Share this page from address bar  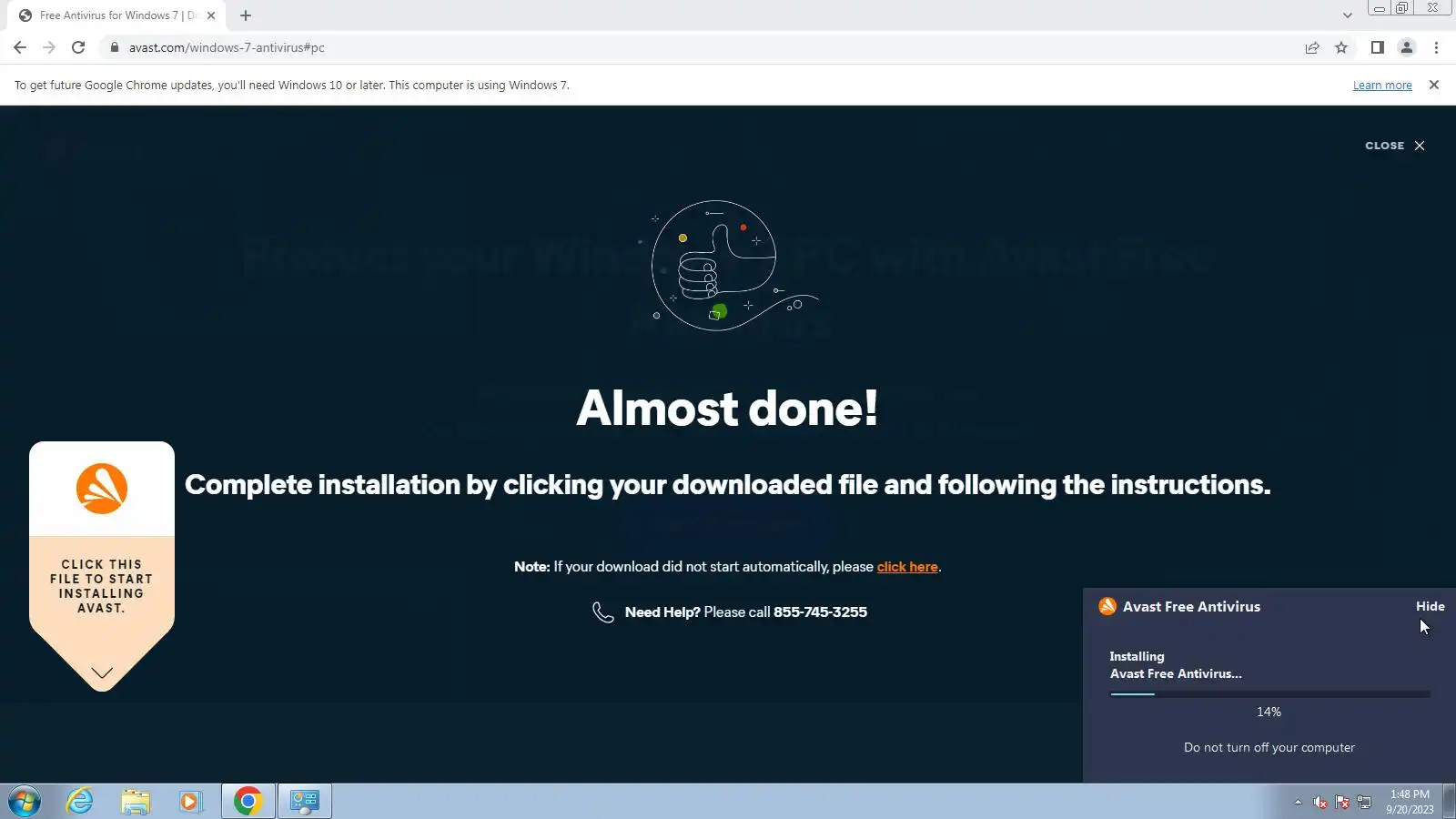click(x=1312, y=47)
